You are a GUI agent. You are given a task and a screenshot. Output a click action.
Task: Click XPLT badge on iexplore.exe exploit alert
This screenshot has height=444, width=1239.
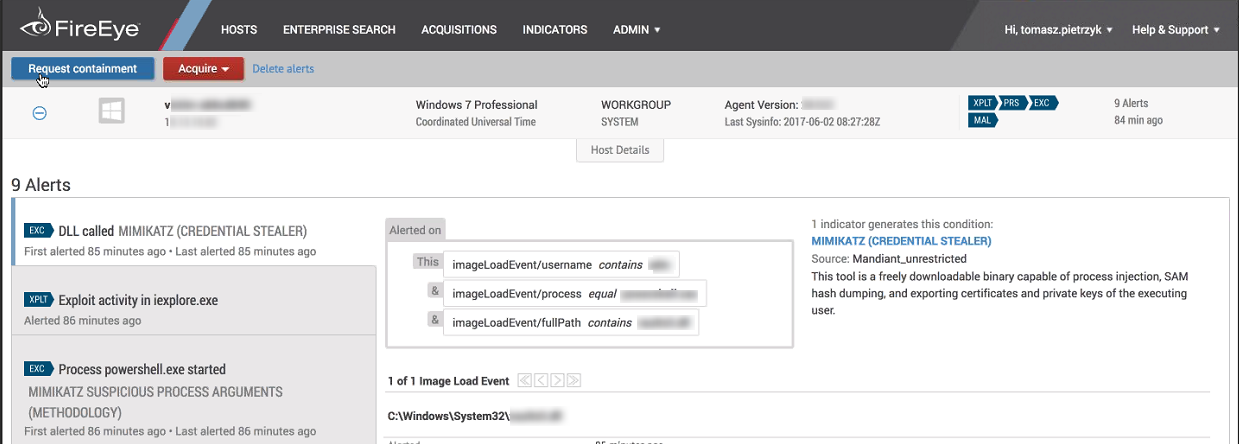39,300
